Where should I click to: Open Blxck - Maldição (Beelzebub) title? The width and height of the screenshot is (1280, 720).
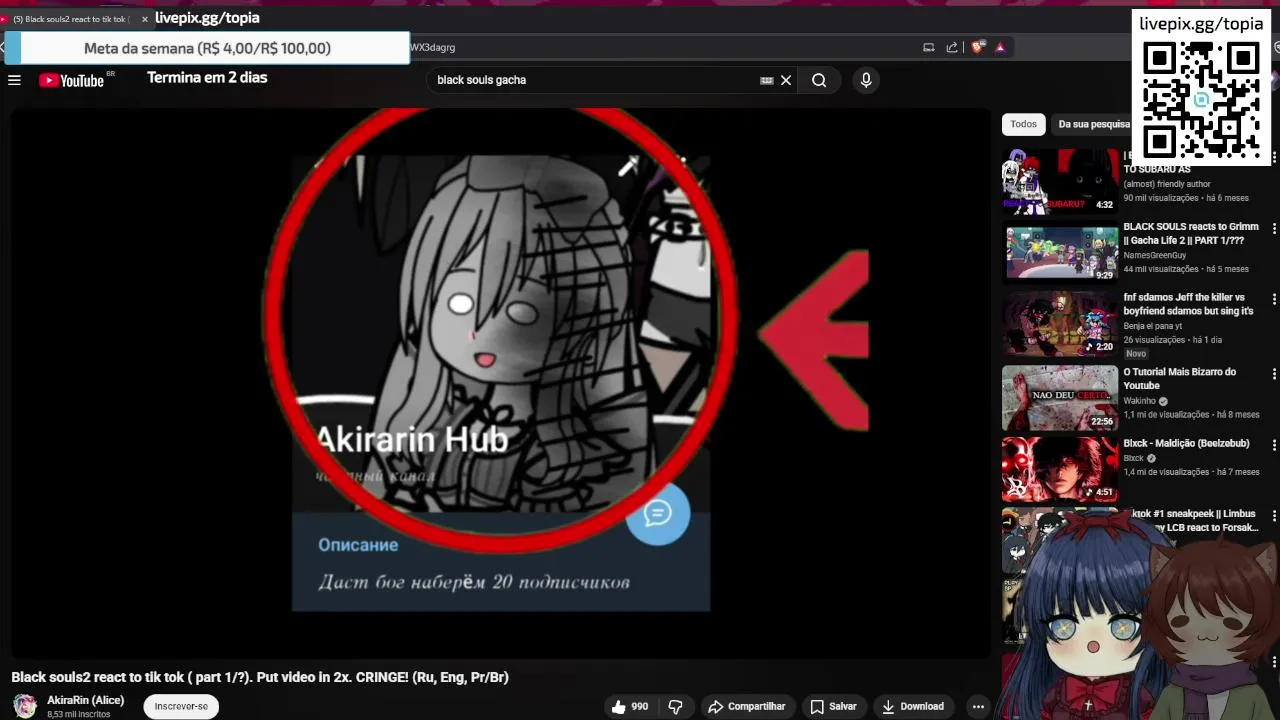(1186, 443)
